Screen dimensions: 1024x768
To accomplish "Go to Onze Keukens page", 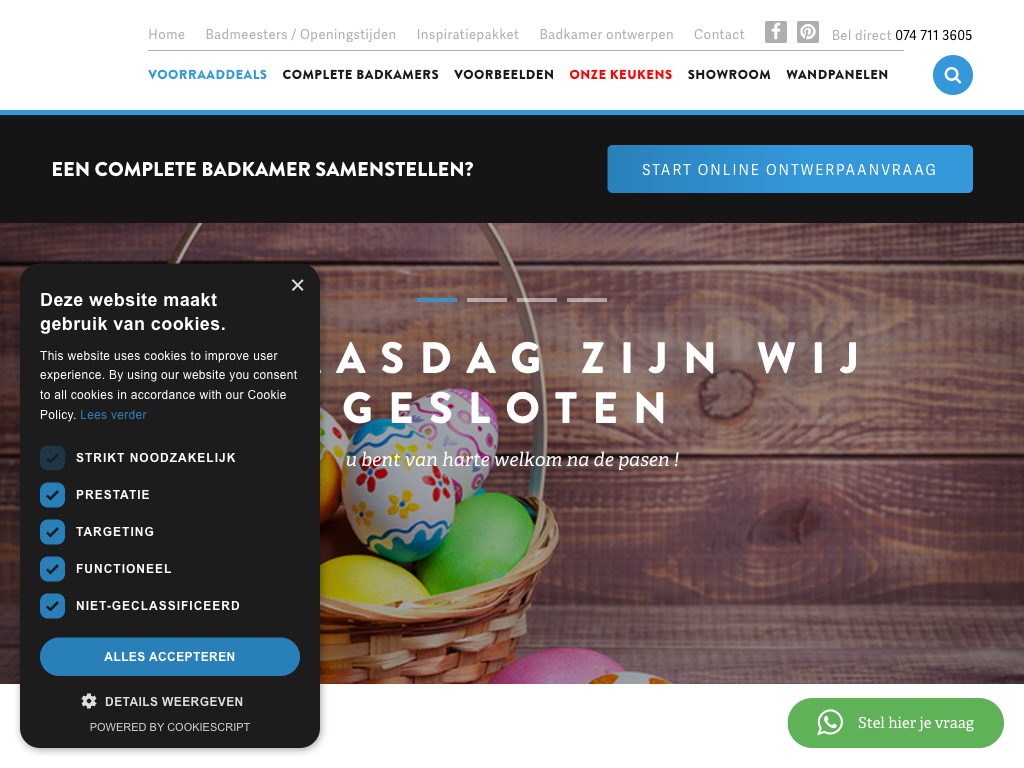I will click(x=620, y=74).
